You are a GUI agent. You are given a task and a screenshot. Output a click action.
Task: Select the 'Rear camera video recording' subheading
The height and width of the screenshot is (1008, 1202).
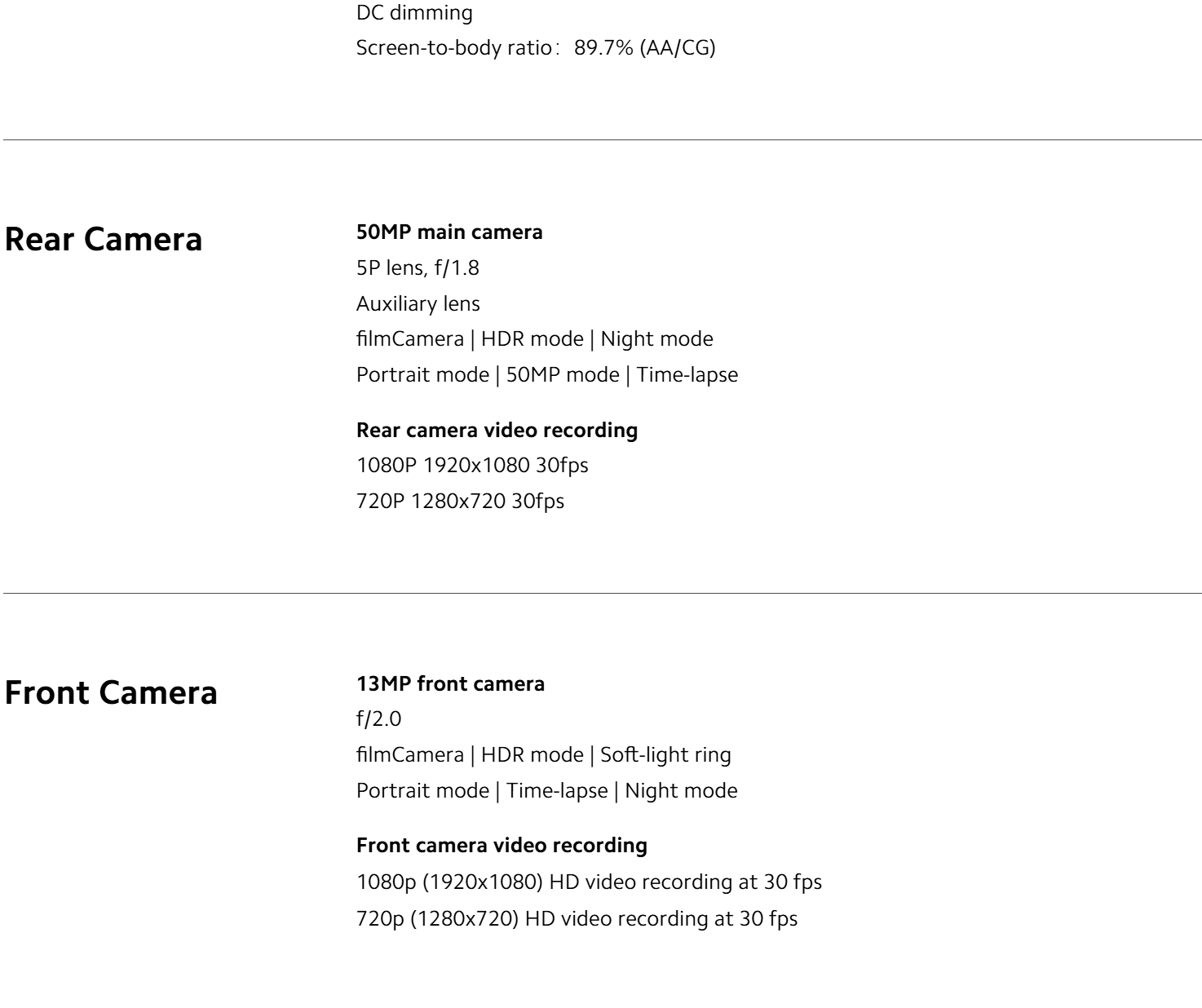pyautogui.click(x=497, y=431)
